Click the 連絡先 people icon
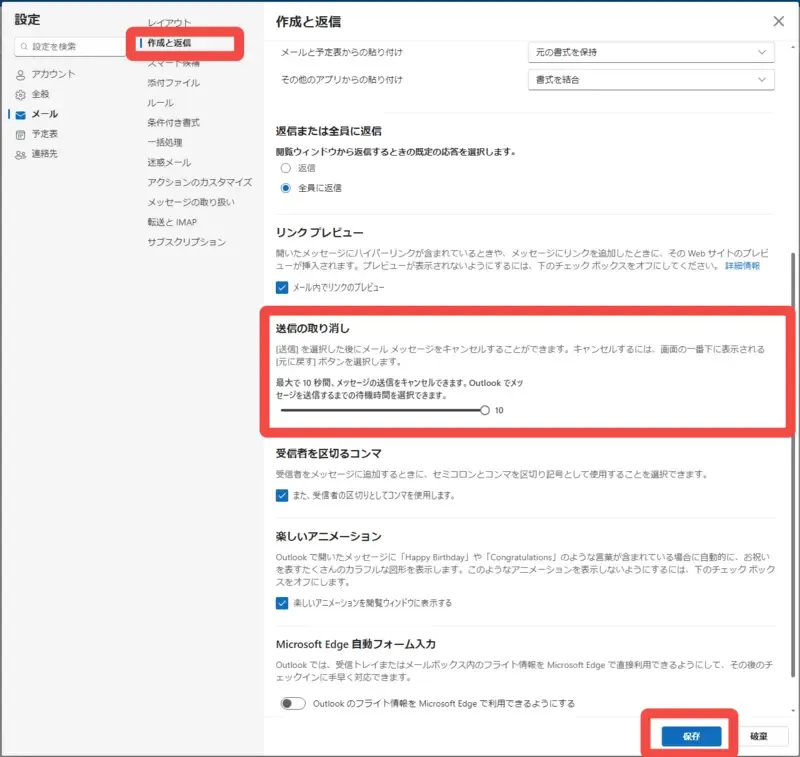The height and width of the screenshot is (757, 800). [x=20, y=155]
